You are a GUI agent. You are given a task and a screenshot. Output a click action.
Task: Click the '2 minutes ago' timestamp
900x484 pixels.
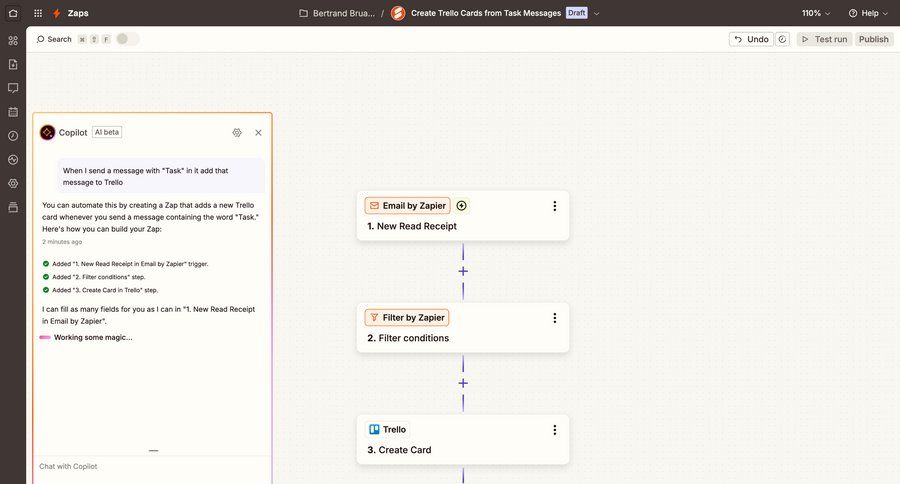point(62,242)
